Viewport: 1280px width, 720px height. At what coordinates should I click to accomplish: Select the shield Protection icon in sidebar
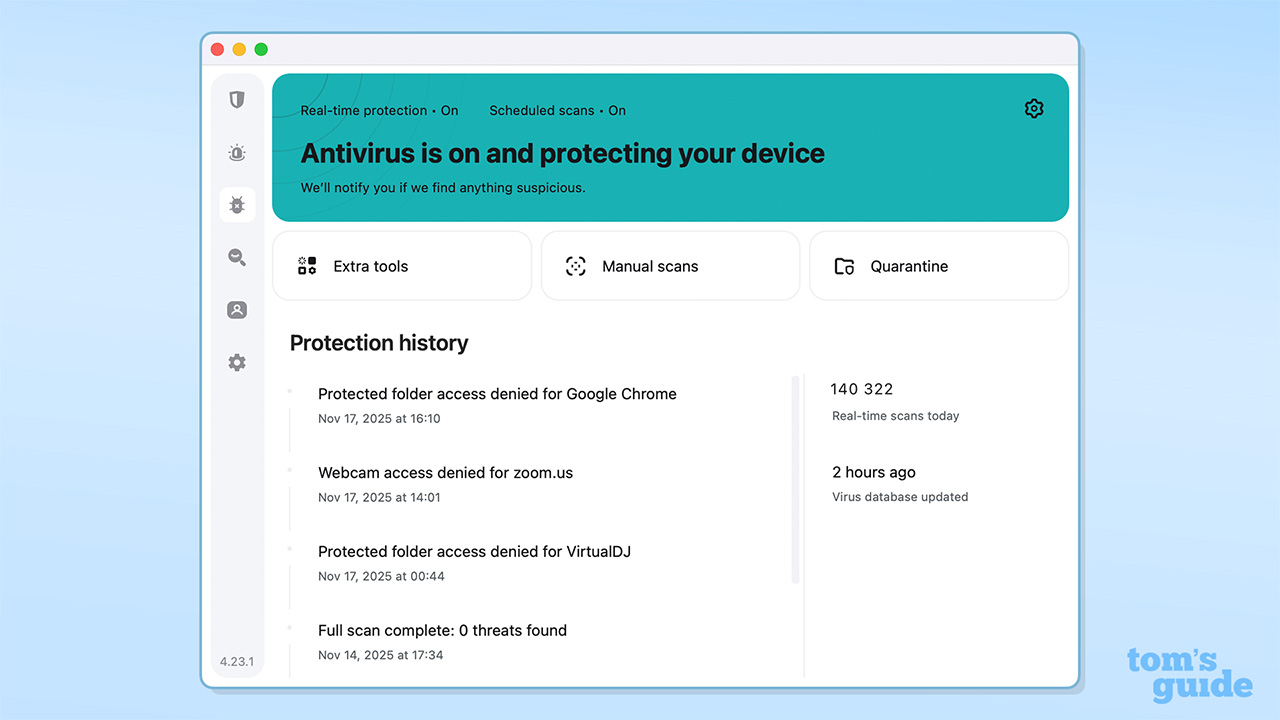point(237,100)
